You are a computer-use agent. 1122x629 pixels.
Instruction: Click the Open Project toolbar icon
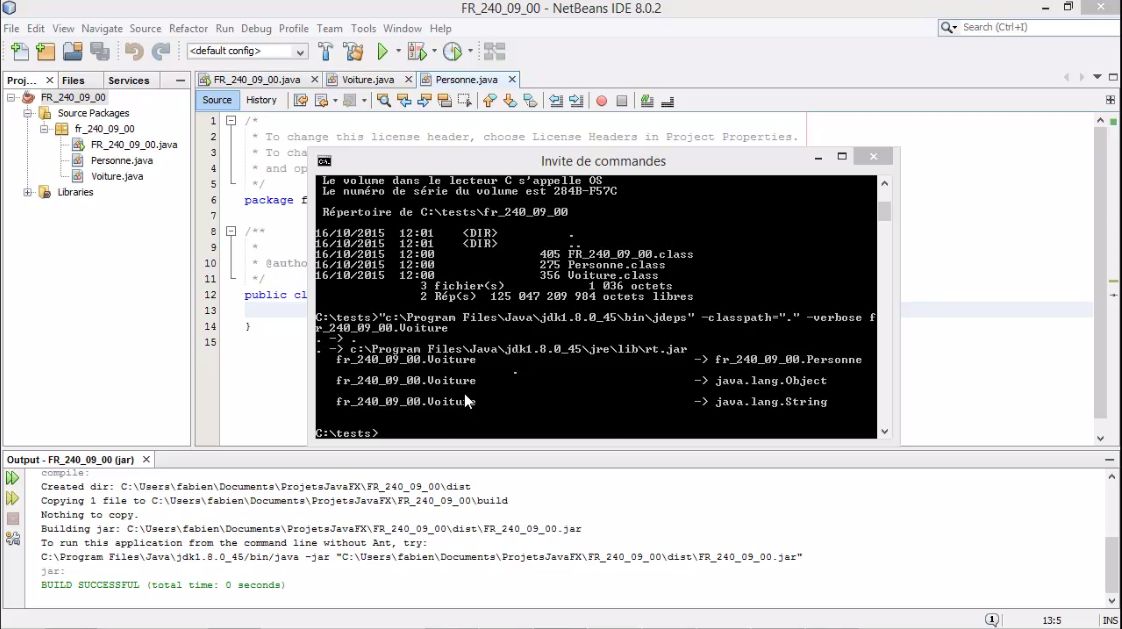point(72,51)
